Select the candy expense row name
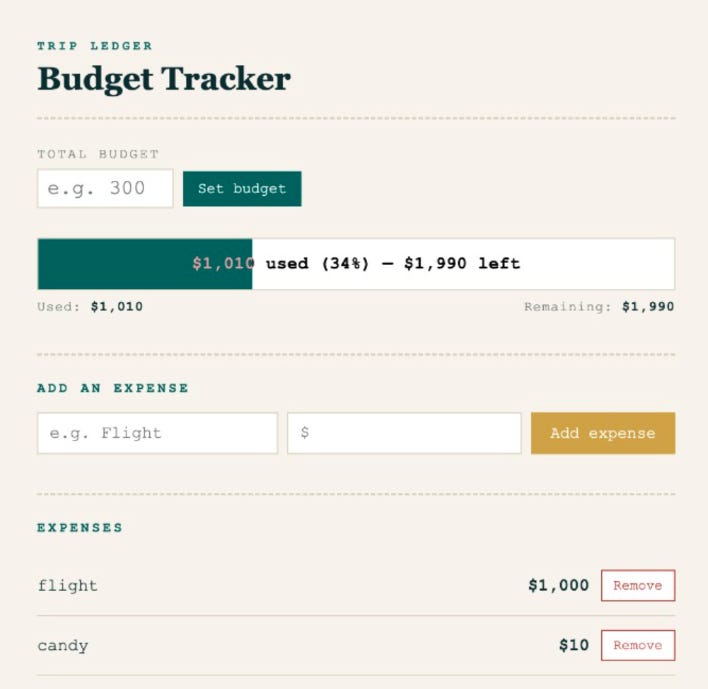The height and width of the screenshot is (689, 708). (x=63, y=646)
